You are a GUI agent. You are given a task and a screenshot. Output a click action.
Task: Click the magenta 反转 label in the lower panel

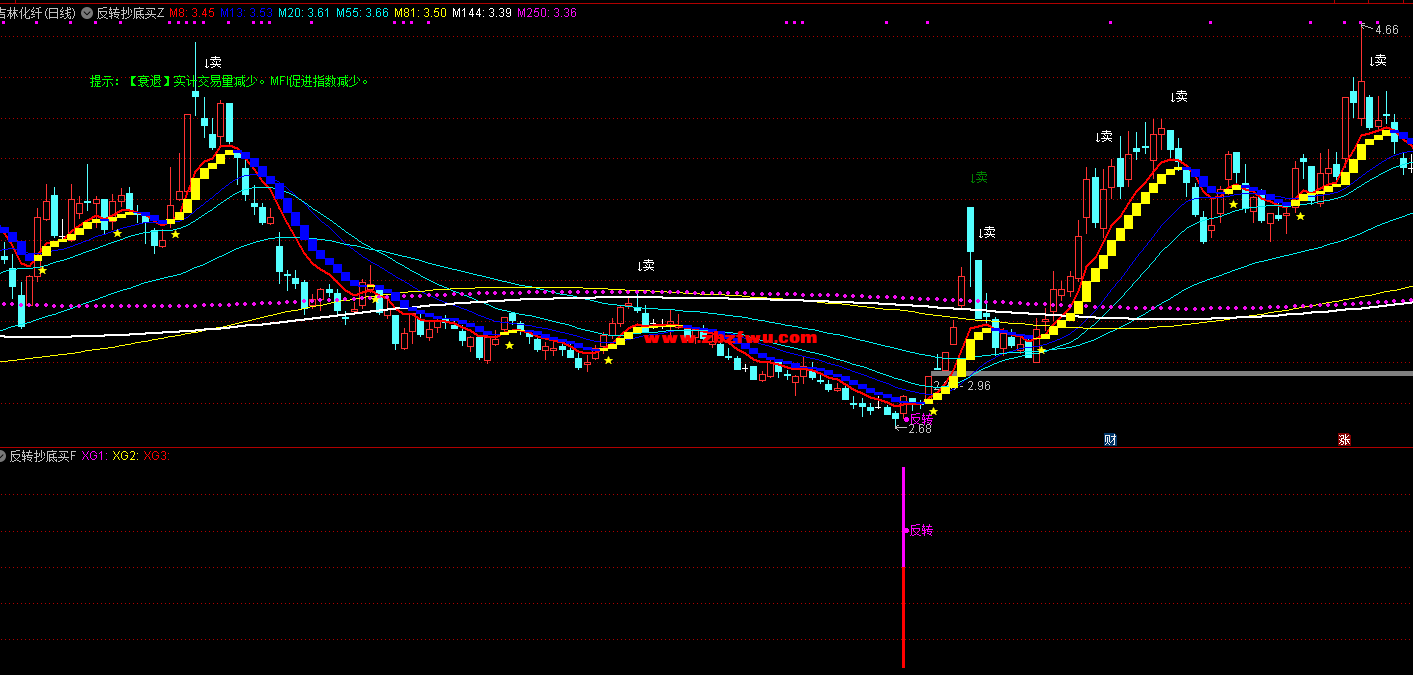click(920, 530)
